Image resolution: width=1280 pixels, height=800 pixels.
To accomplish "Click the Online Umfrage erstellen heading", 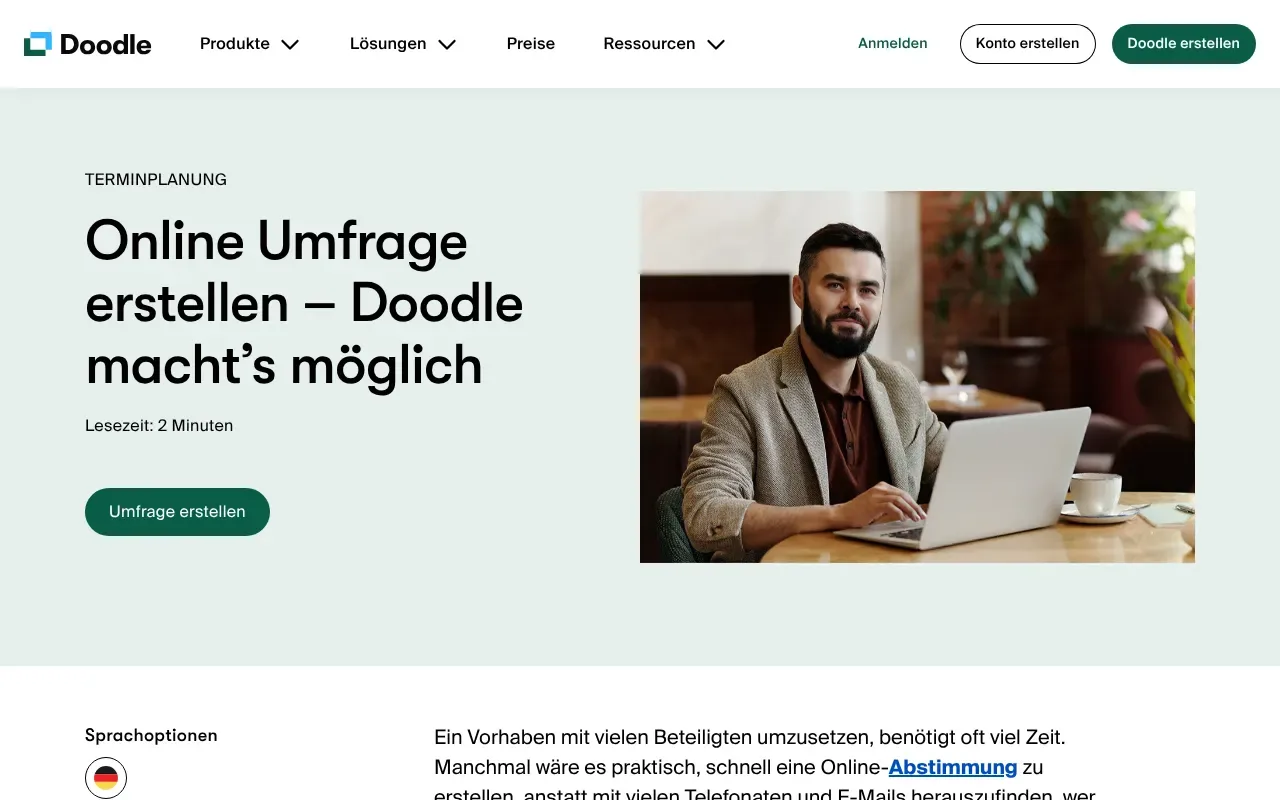I will point(304,303).
